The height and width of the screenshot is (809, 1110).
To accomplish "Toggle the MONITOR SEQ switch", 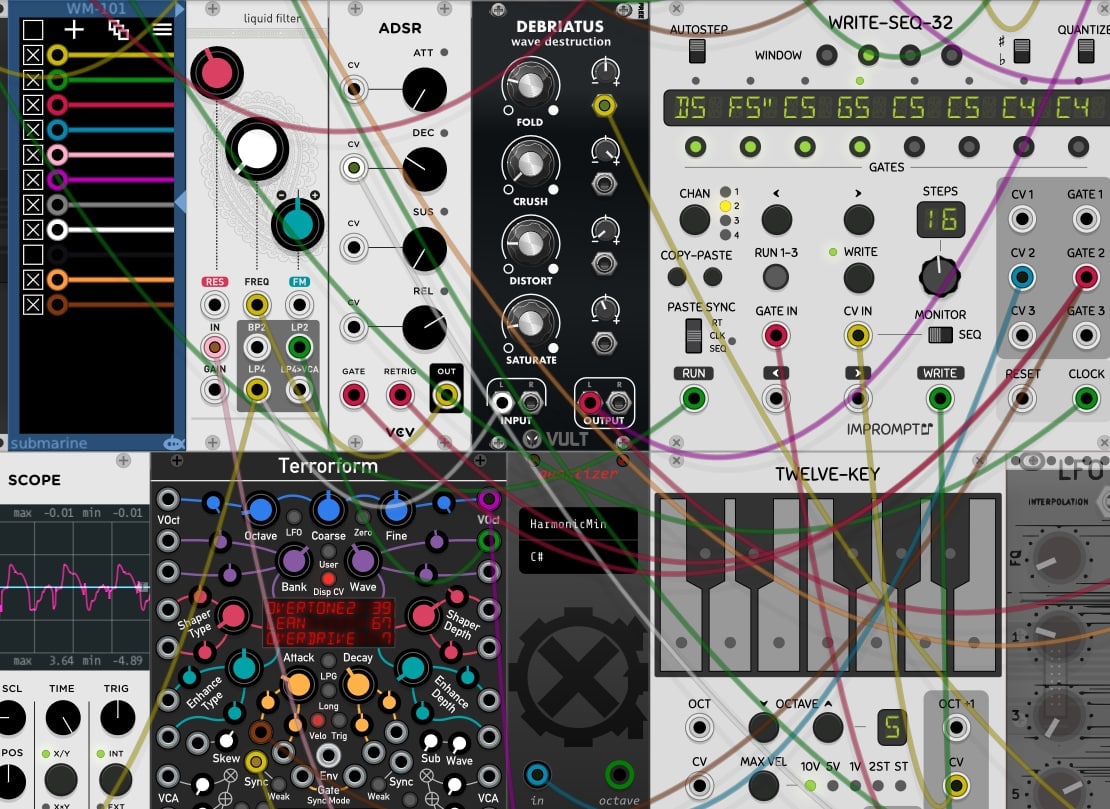I will [x=940, y=335].
